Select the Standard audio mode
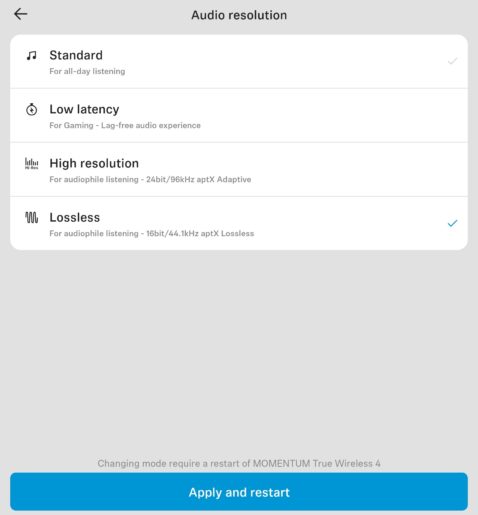This screenshot has width=478, height=515. [x=239, y=62]
